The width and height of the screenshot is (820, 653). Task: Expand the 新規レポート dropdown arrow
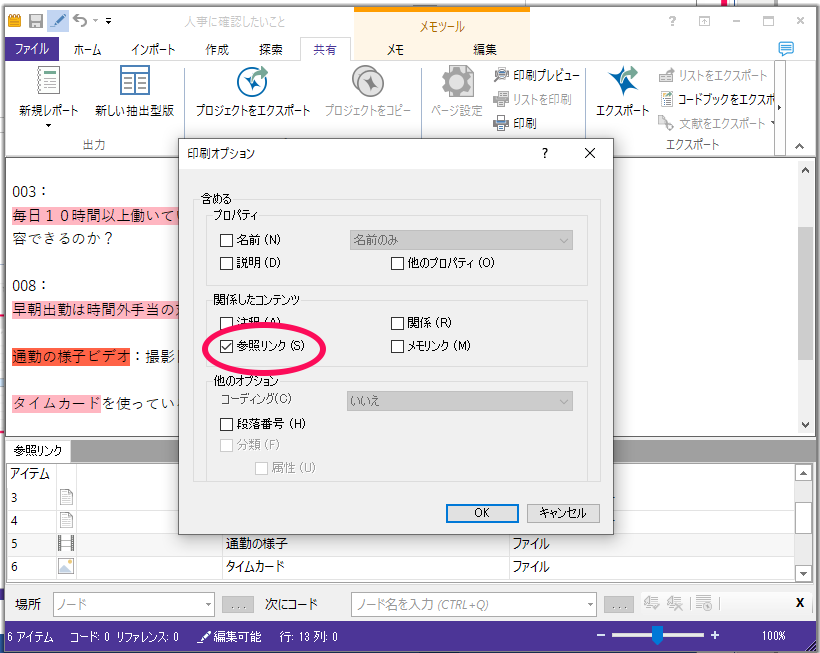click(x=74, y=111)
